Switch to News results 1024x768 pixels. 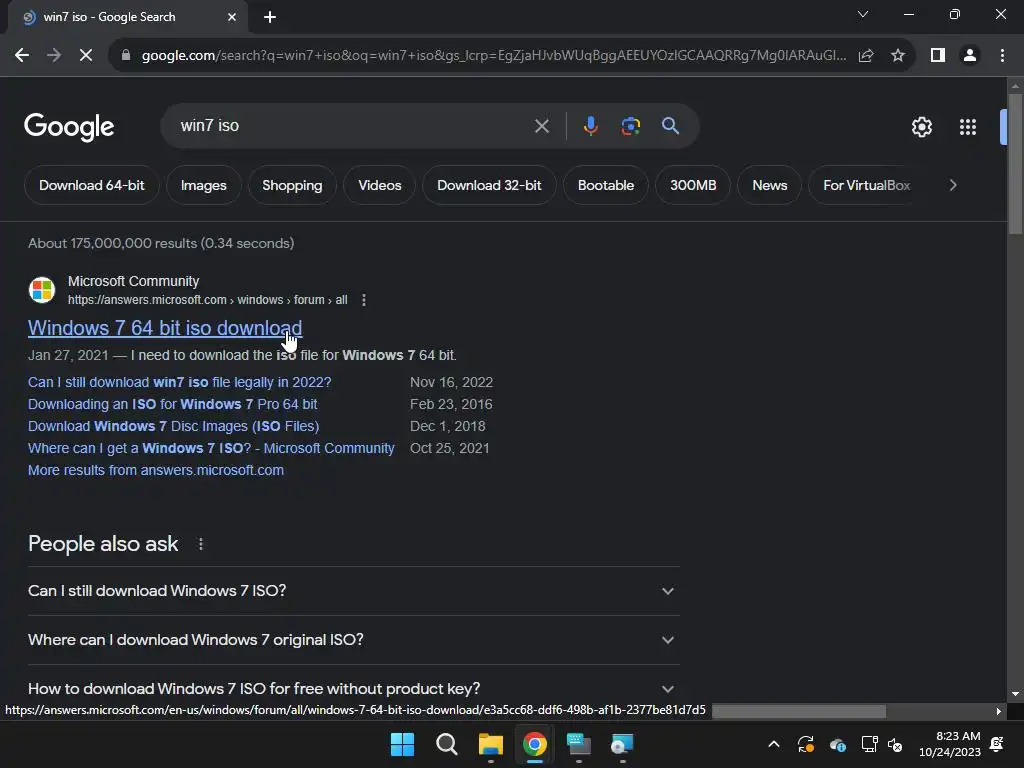point(769,185)
